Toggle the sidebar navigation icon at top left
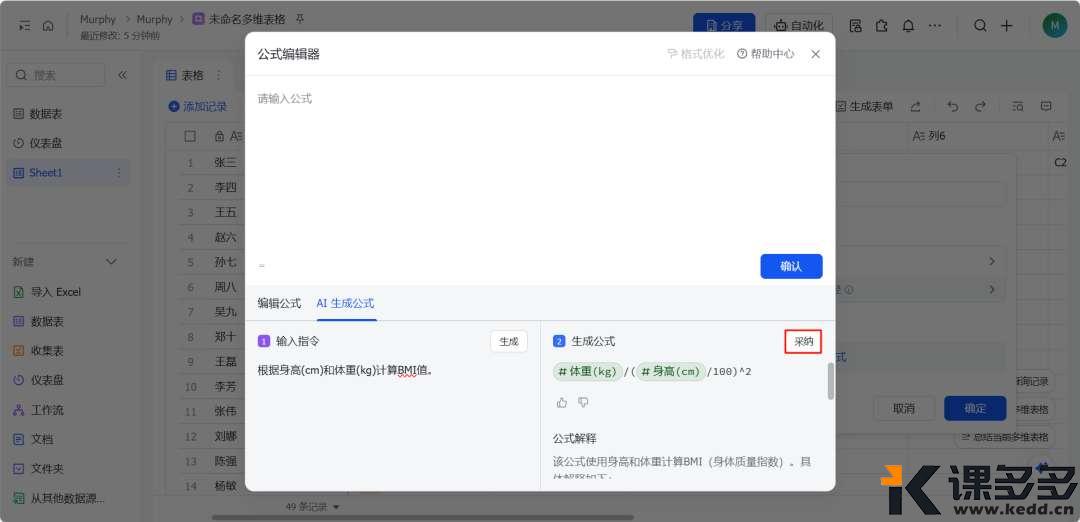 click(x=24, y=25)
